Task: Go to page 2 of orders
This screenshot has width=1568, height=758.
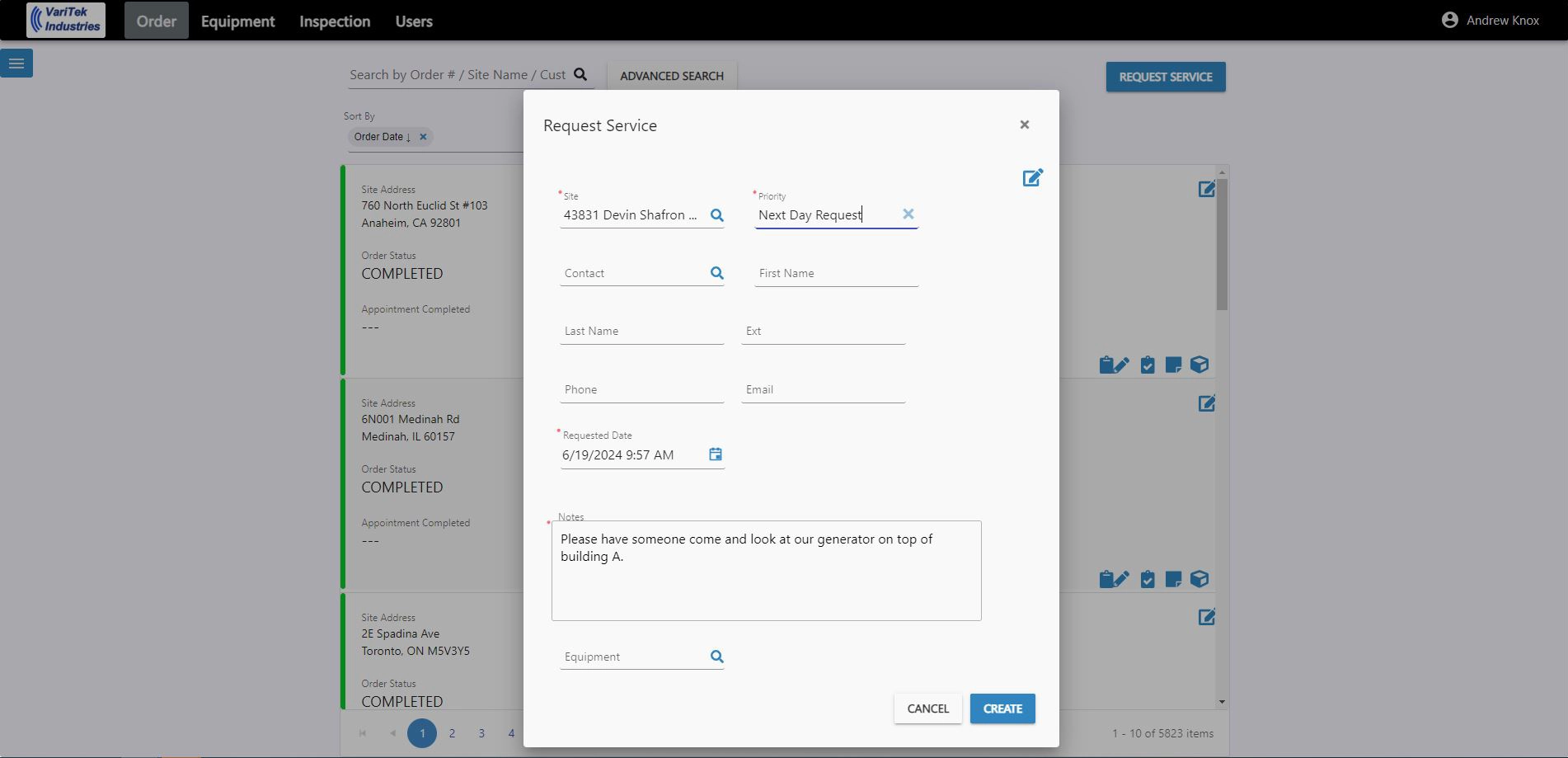Action: coord(452,733)
